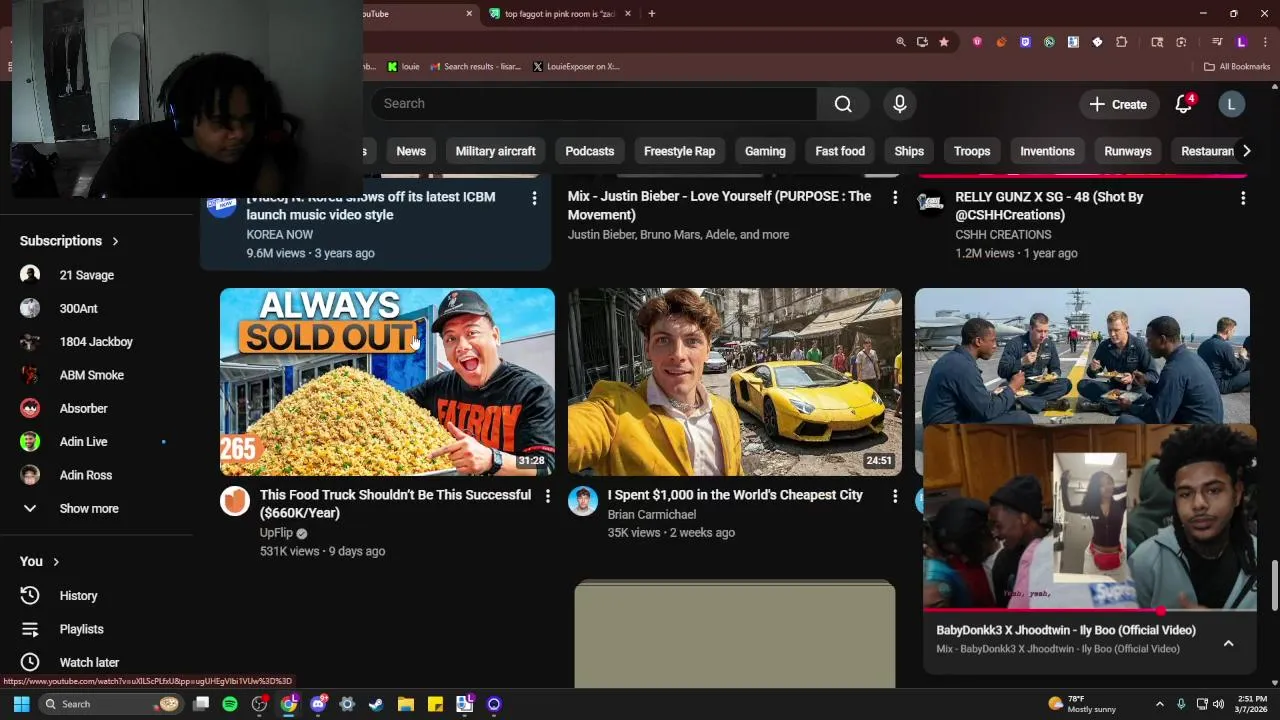This screenshot has width=1280, height=720.
Task: Open the Chrome three-dot menu
Action: [x=1265, y=42]
